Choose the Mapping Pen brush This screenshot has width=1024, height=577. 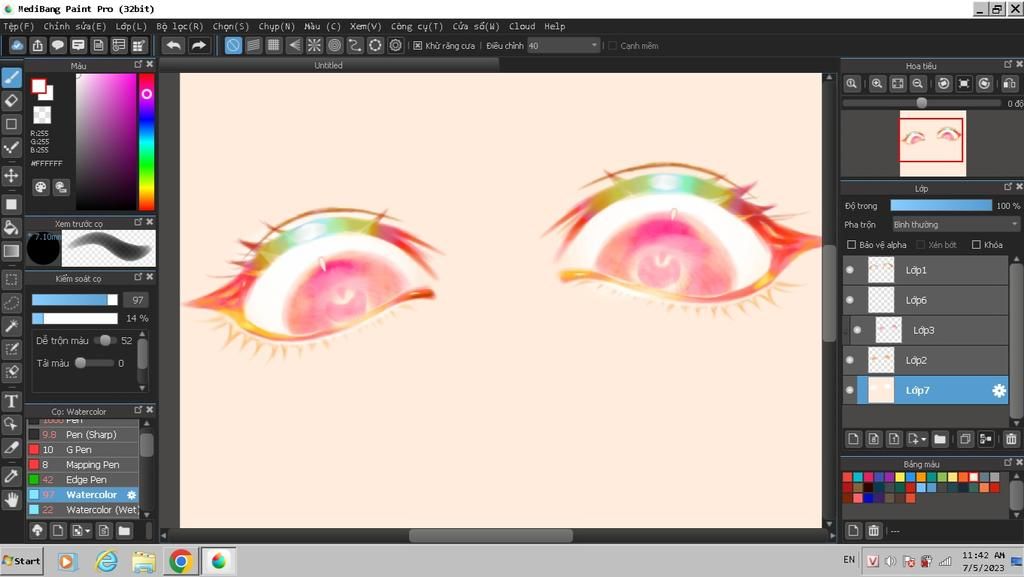tap(92, 465)
